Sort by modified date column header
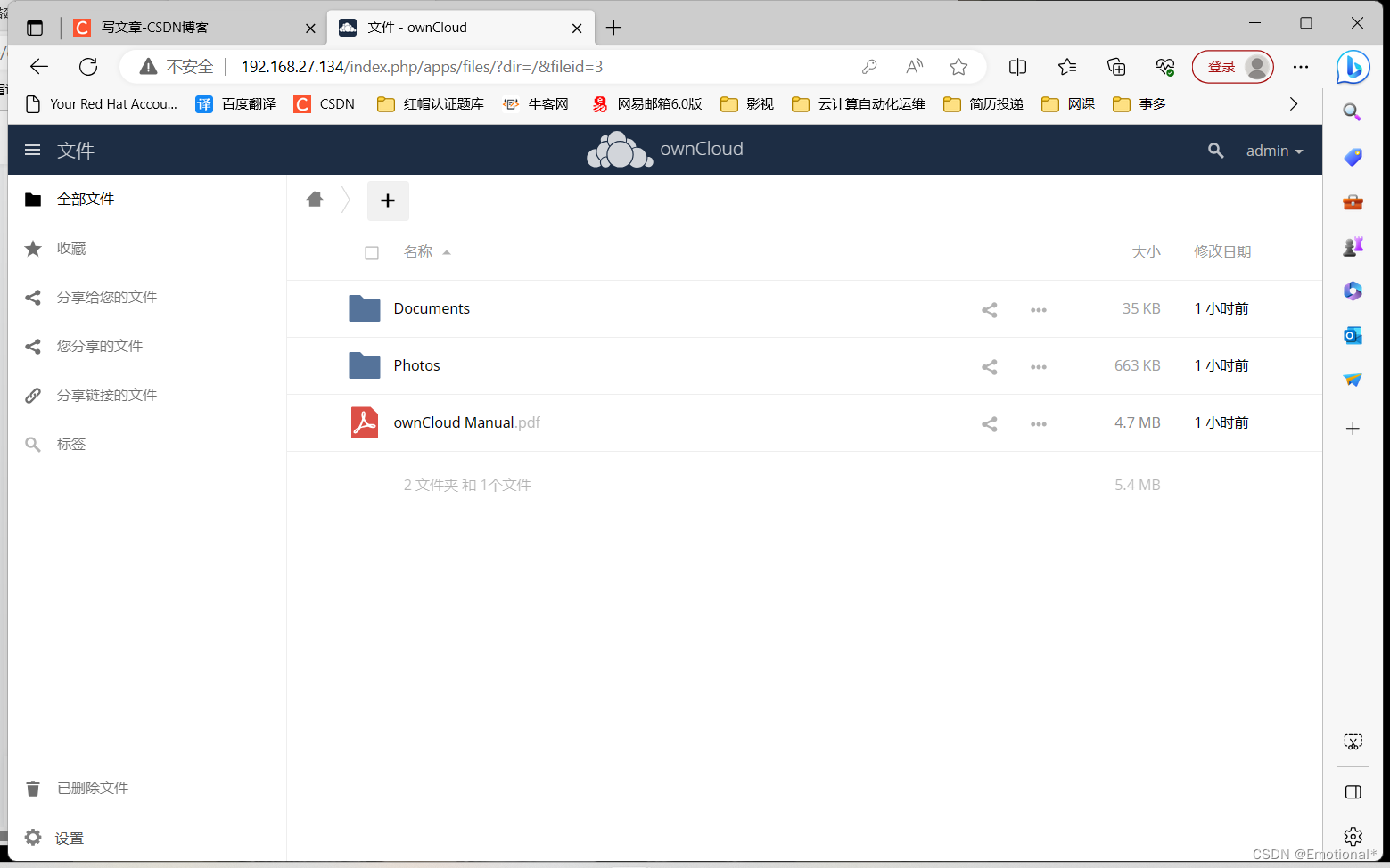The image size is (1390, 868). 1222,252
